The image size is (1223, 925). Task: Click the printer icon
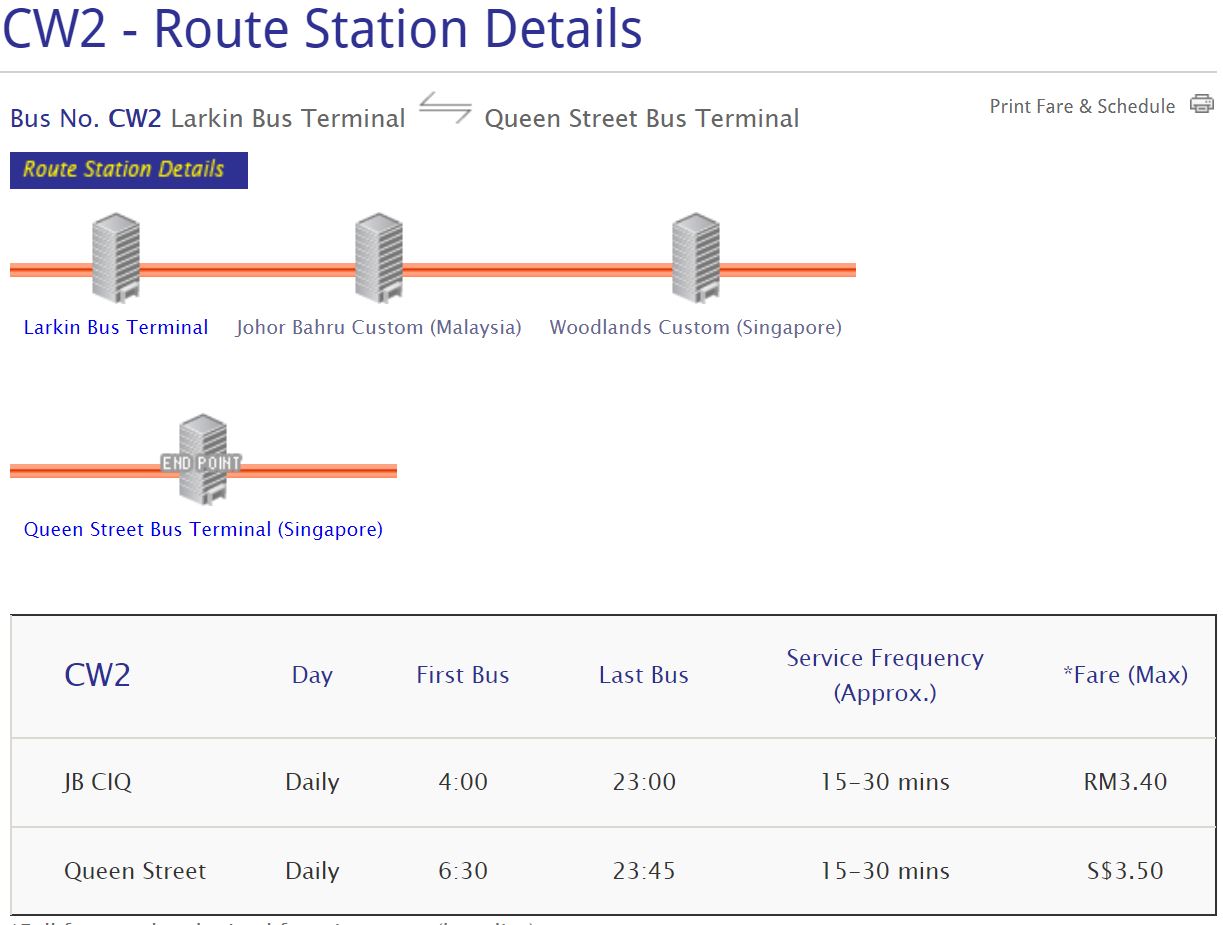(1201, 104)
